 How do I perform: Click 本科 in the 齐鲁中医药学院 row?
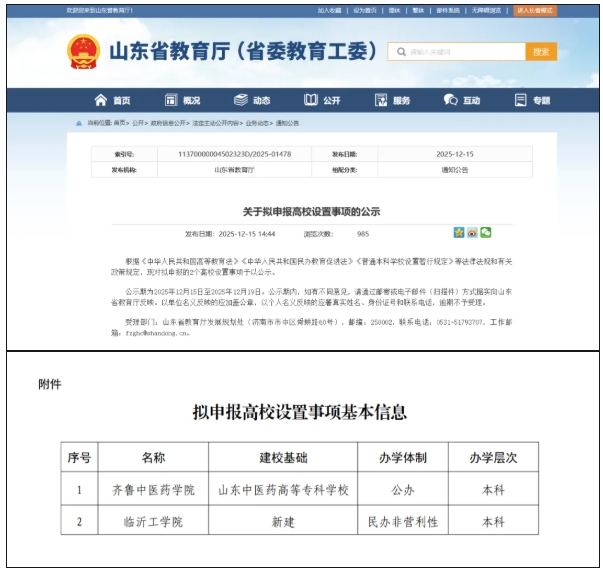point(493,490)
